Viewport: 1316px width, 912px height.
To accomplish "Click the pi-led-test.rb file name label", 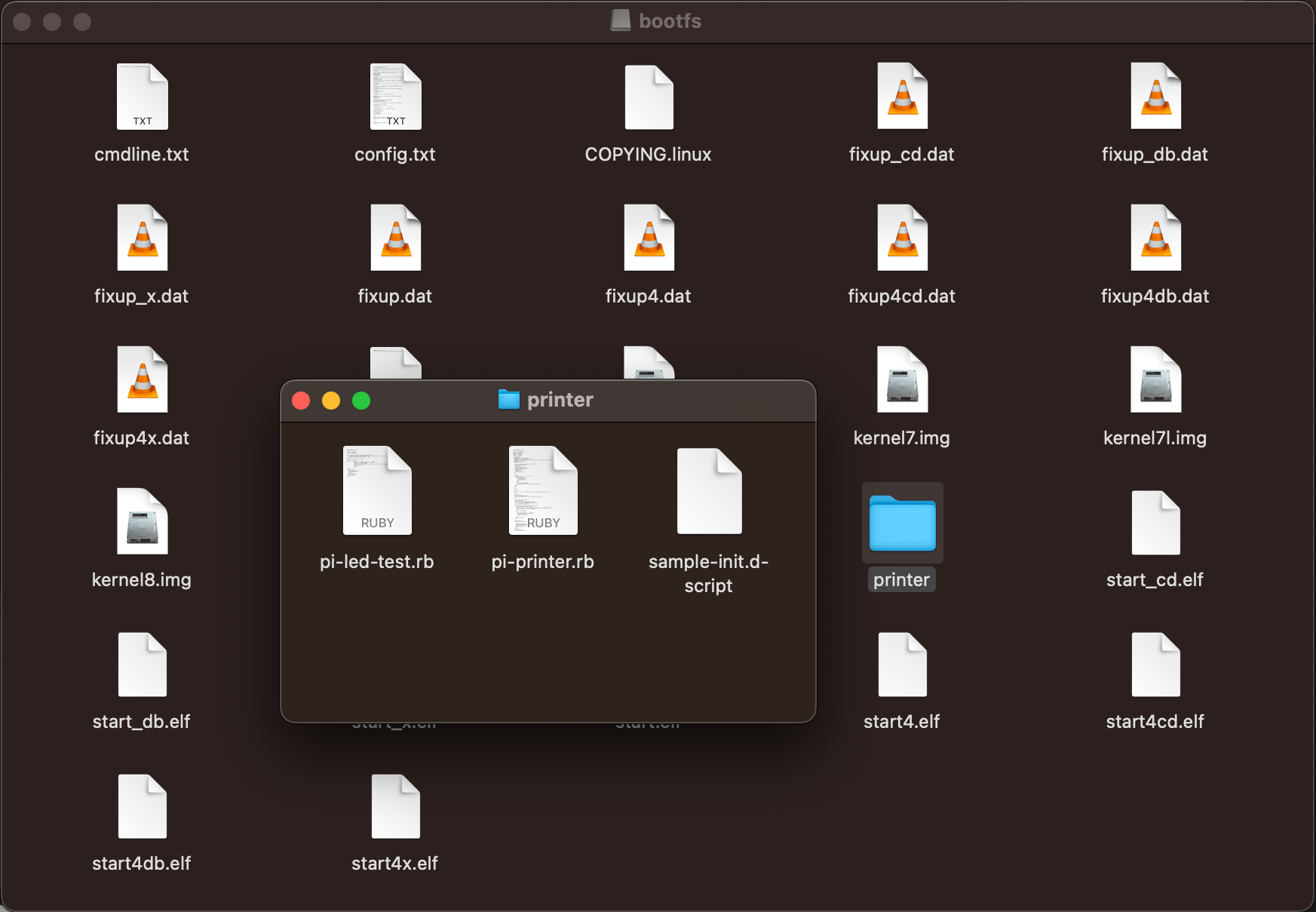I will point(377,562).
